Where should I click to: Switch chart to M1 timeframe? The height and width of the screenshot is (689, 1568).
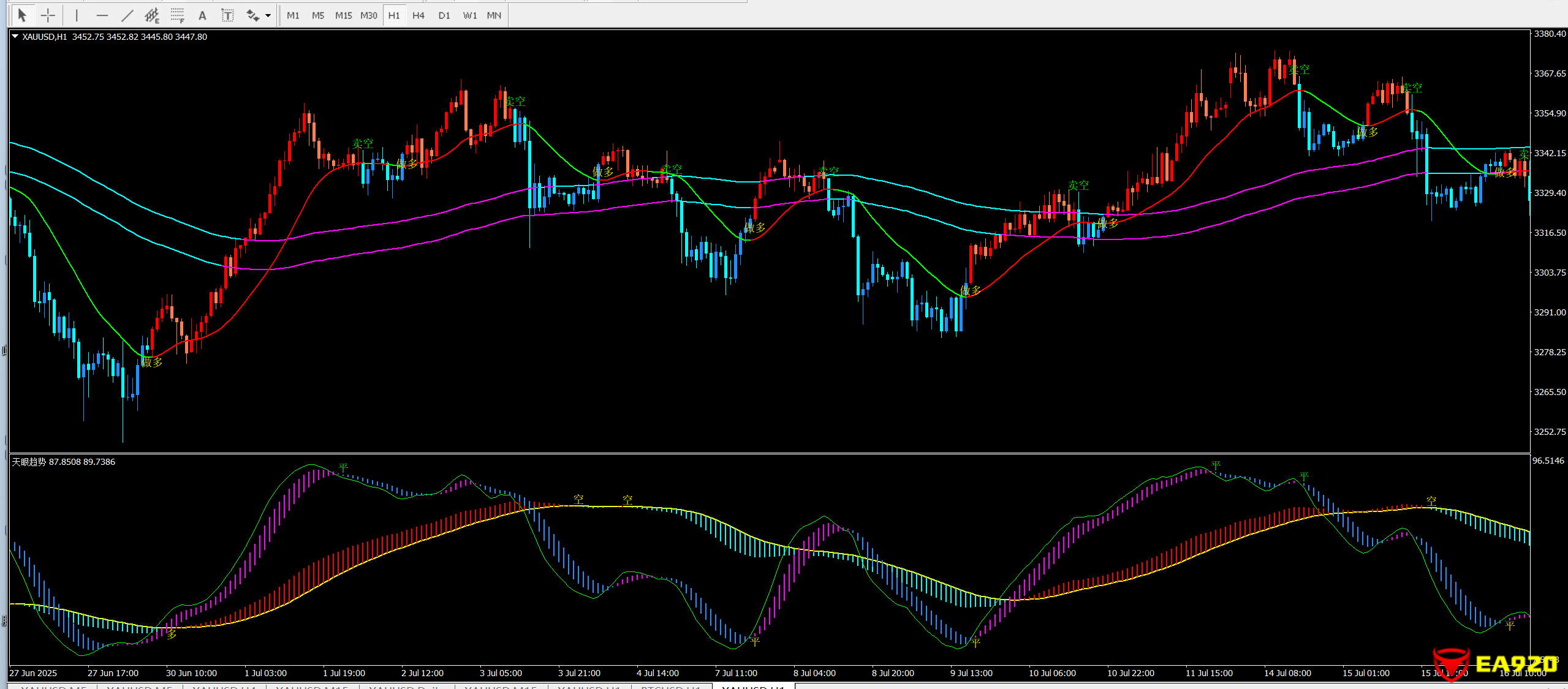point(294,15)
